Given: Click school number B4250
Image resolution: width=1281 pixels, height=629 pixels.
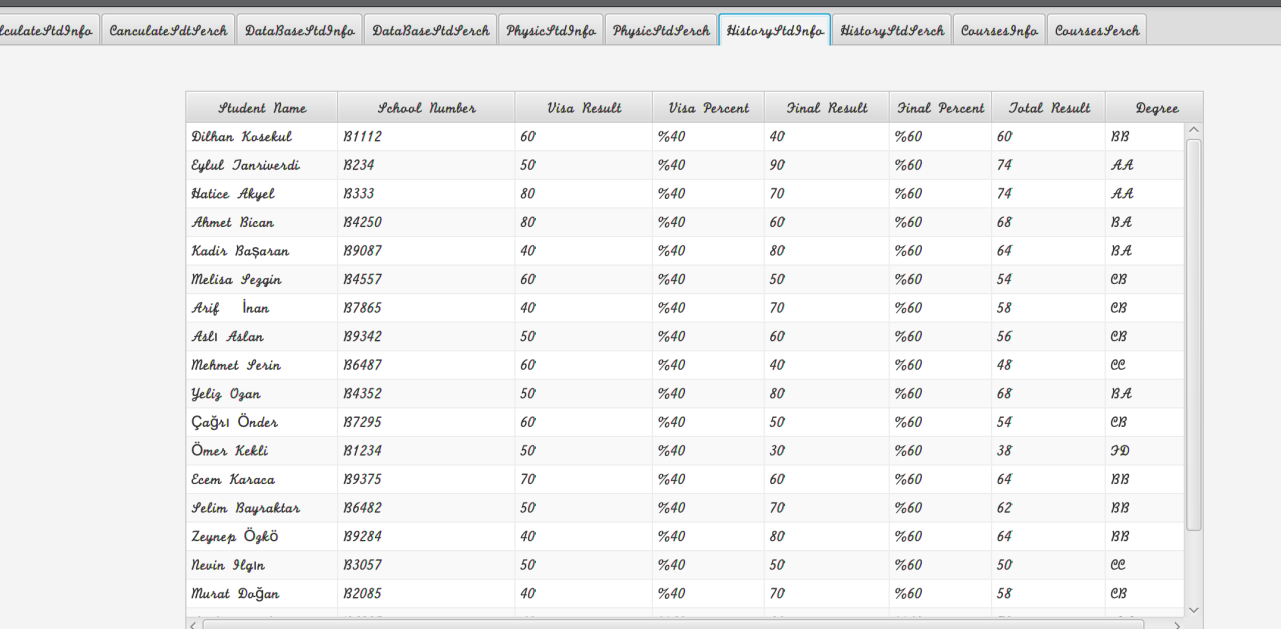Looking at the screenshot, I should [362, 222].
